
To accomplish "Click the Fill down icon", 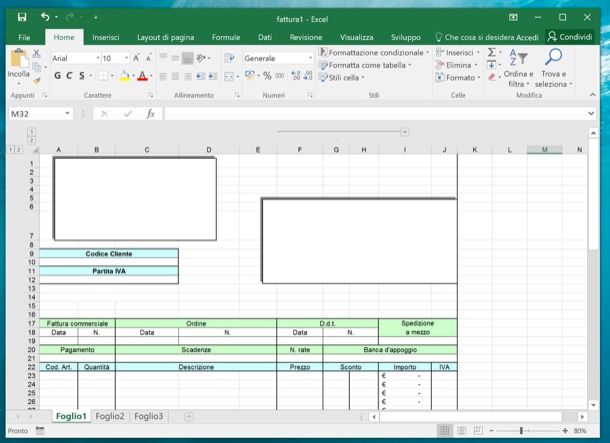I will 492,65.
